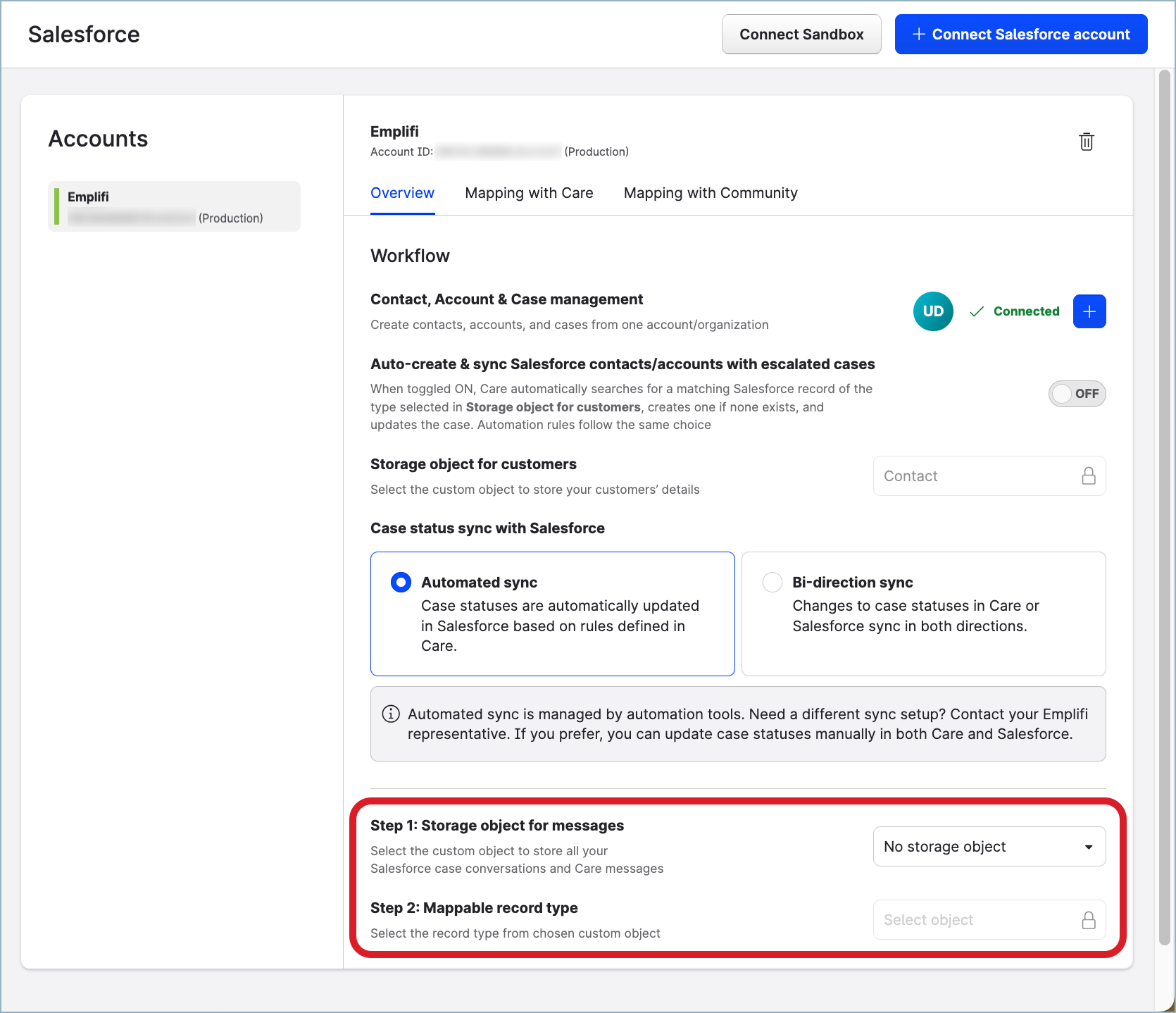Click the lock icon in Contact field
The width and height of the screenshot is (1176, 1013).
(1088, 476)
